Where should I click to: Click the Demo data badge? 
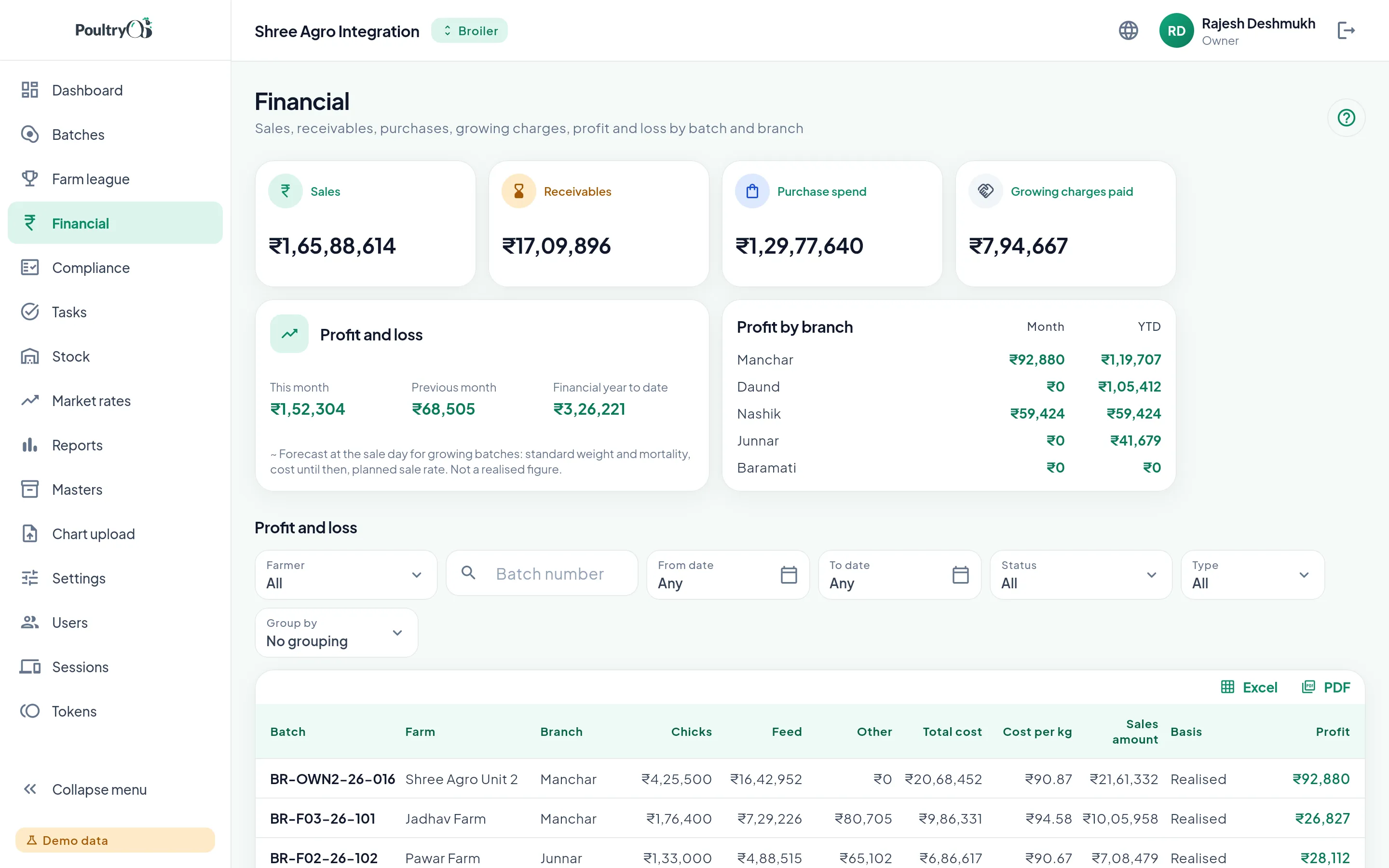(115, 840)
